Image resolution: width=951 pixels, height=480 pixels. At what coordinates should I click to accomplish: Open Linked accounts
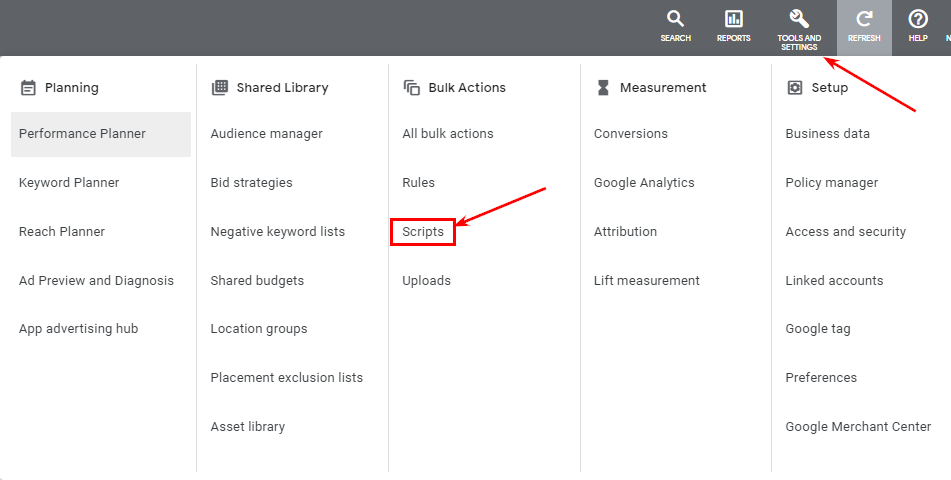coord(834,281)
